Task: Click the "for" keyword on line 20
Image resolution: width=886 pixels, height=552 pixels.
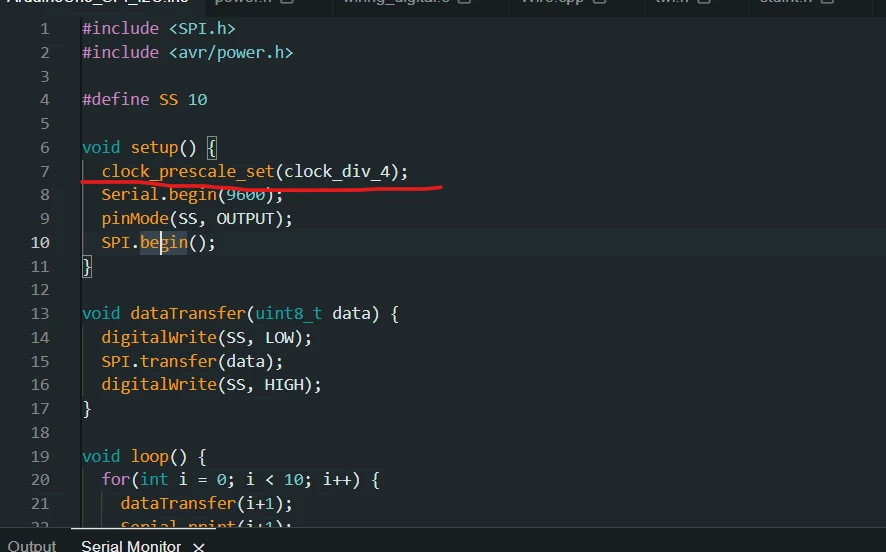Action: tap(116, 480)
